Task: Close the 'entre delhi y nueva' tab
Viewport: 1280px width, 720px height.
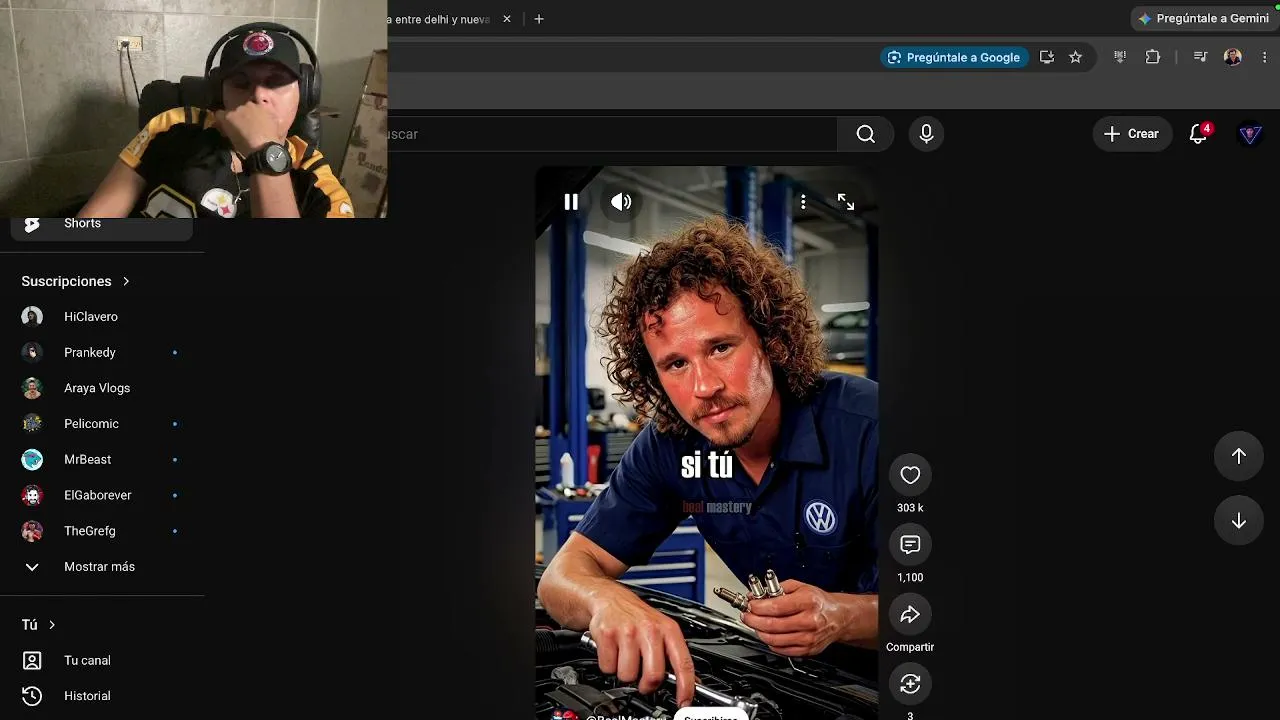Action: pyautogui.click(x=507, y=19)
